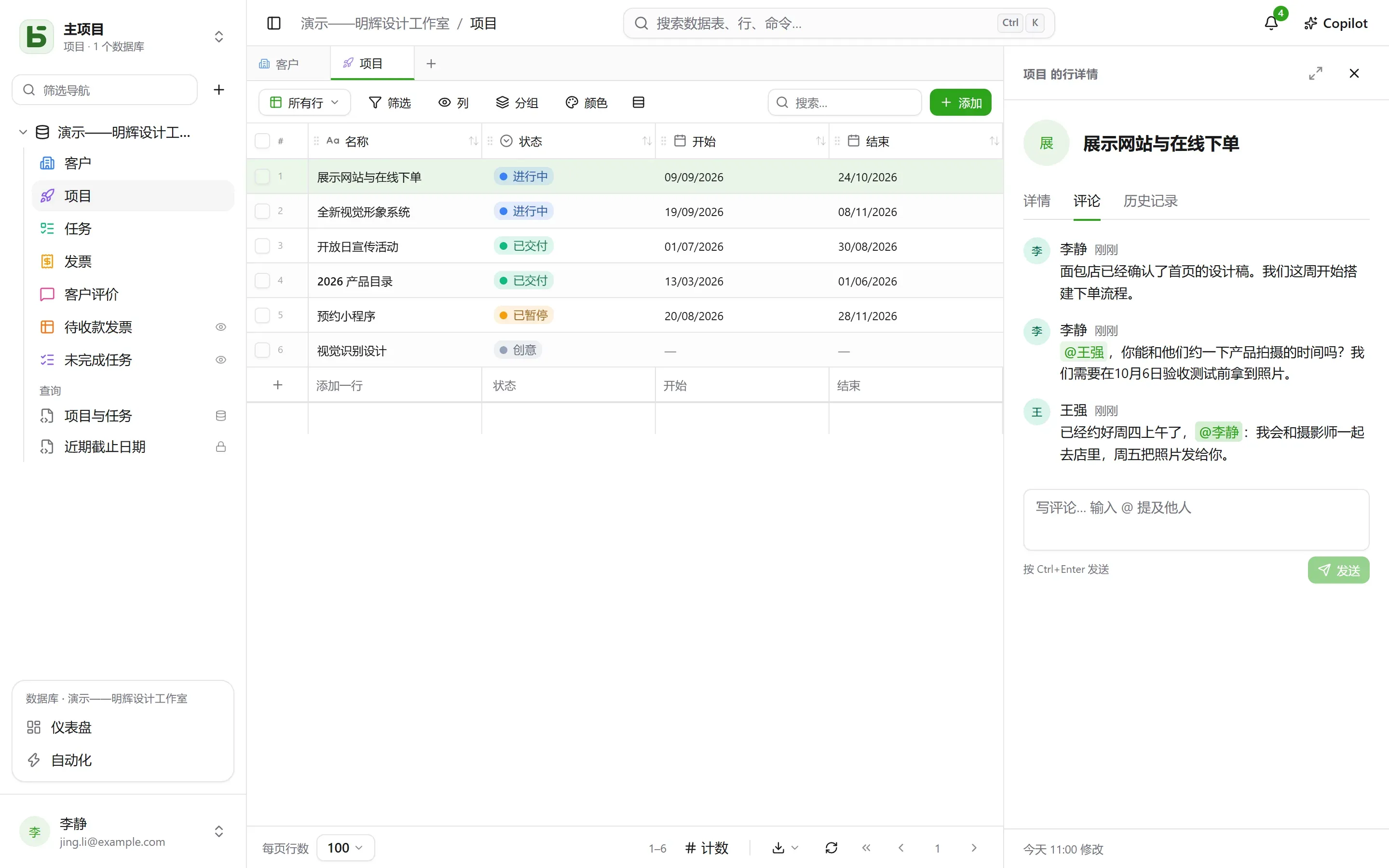Toggle the sidebar panel icon

pyautogui.click(x=274, y=23)
